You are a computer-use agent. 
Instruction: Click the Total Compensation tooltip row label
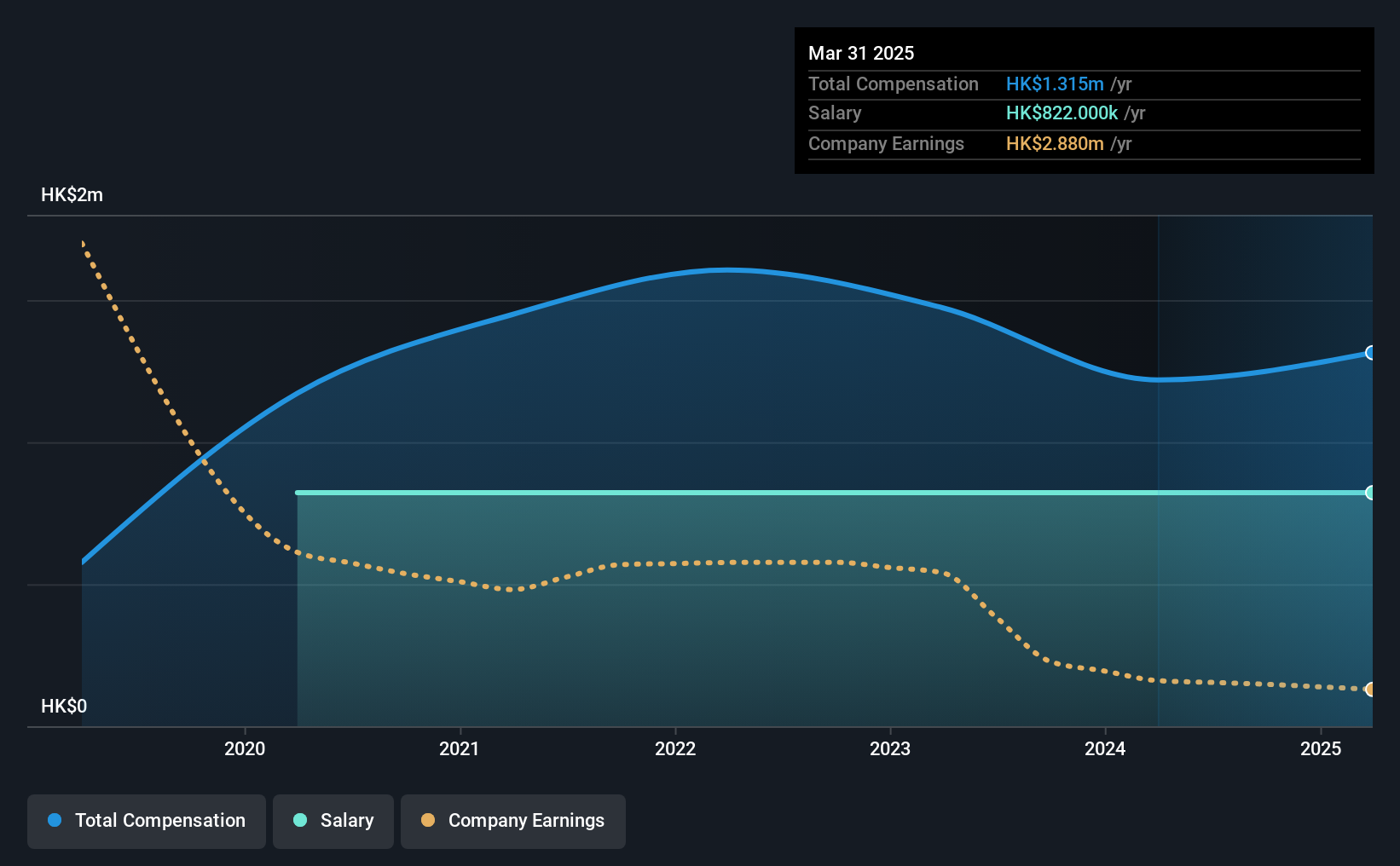894,84
